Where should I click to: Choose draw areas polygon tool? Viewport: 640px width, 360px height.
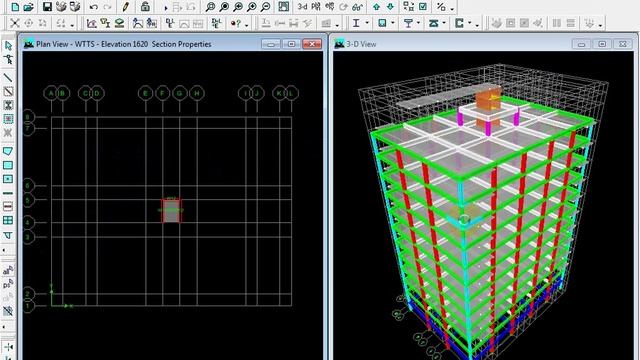tap(8, 151)
